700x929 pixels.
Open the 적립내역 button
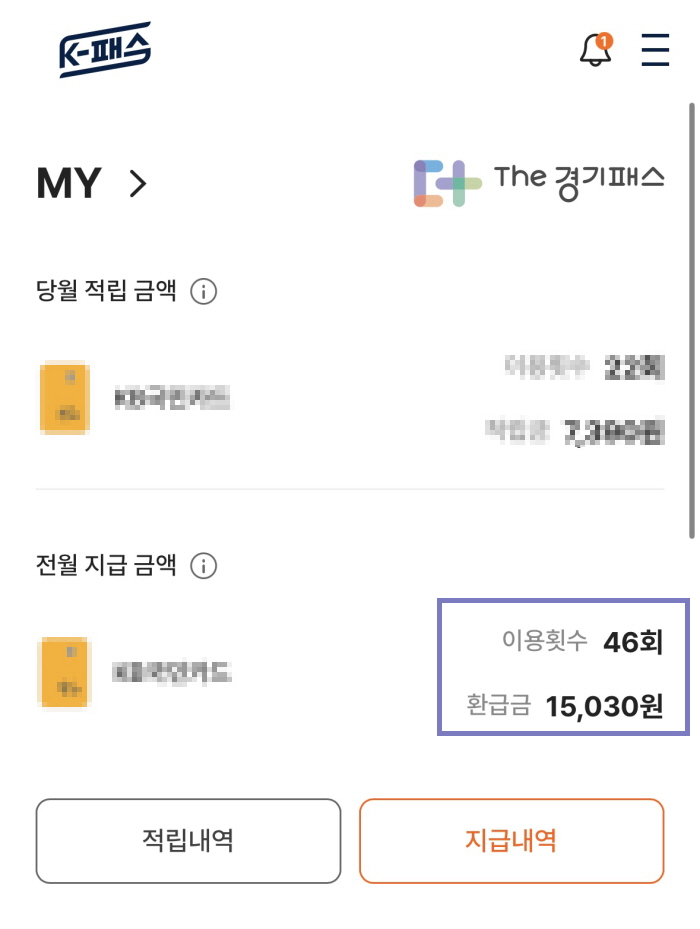point(188,841)
